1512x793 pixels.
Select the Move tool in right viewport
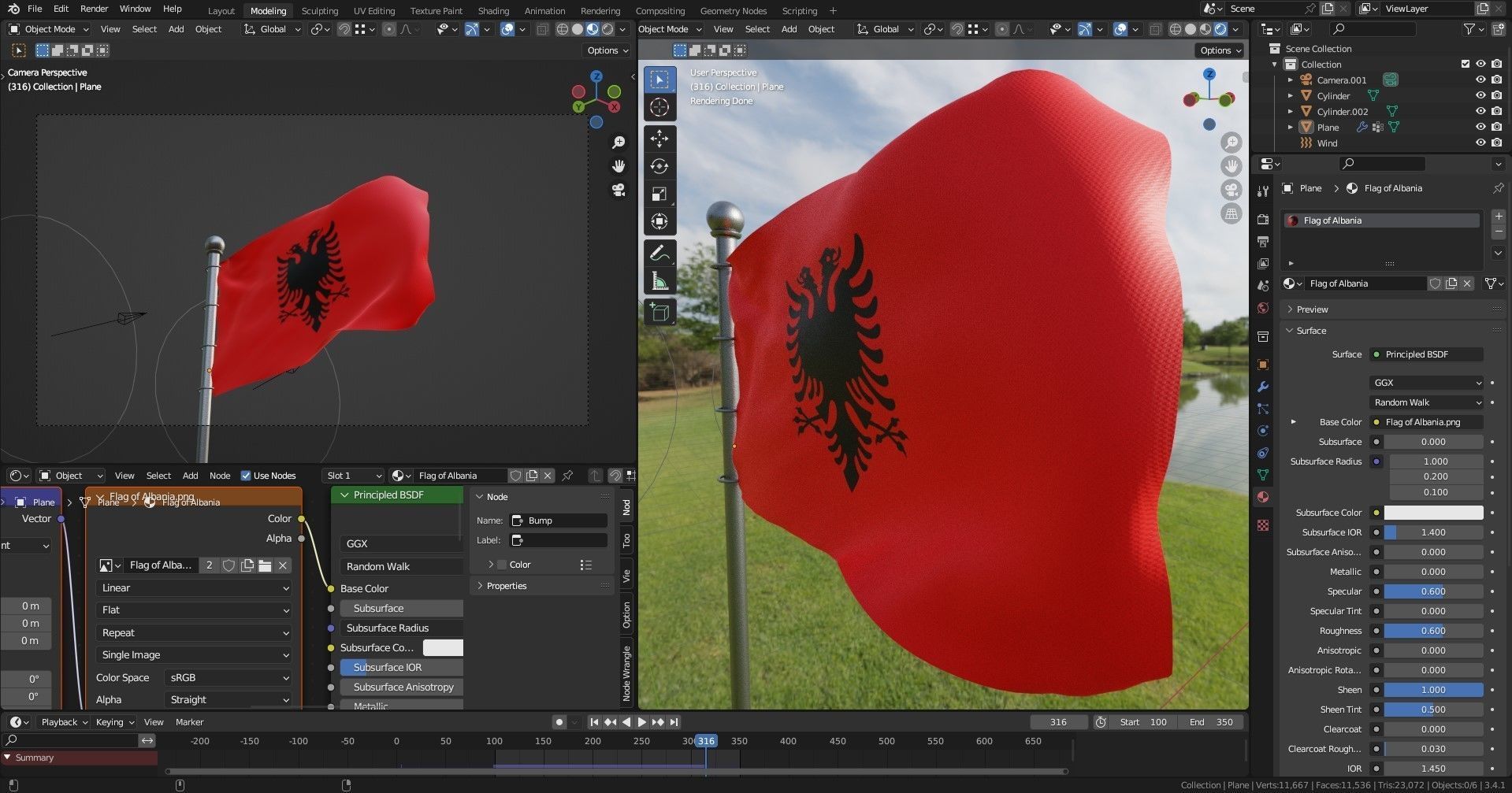[659, 139]
